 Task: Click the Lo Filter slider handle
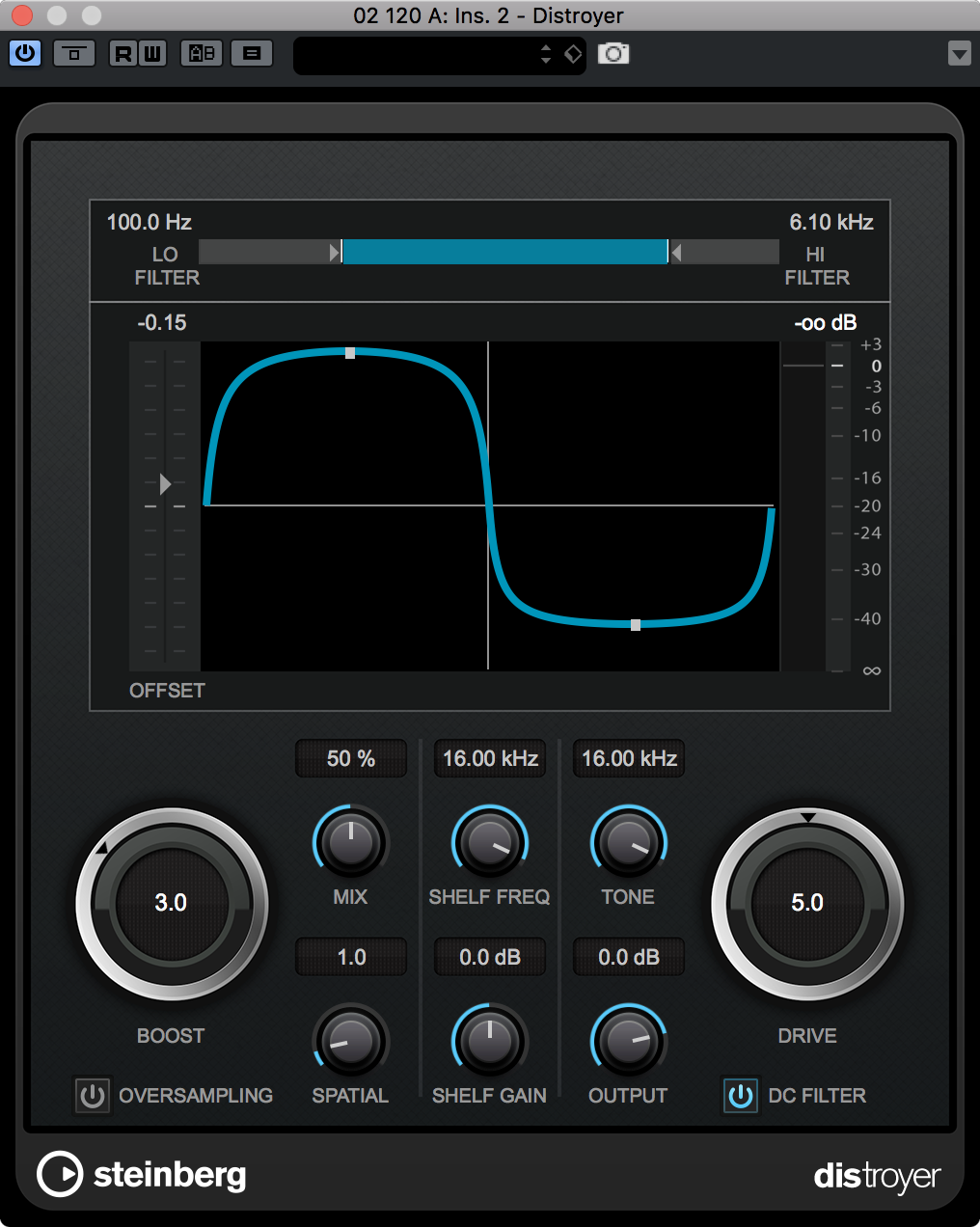pyautogui.click(x=336, y=253)
